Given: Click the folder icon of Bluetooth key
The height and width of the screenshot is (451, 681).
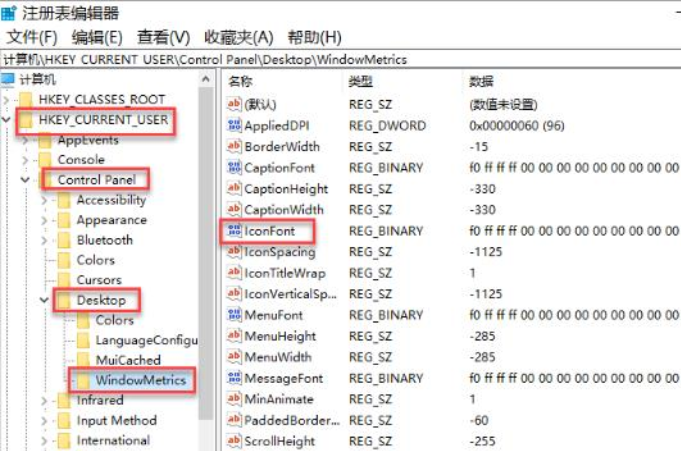Looking at the screenshot, I should point(64,240).
